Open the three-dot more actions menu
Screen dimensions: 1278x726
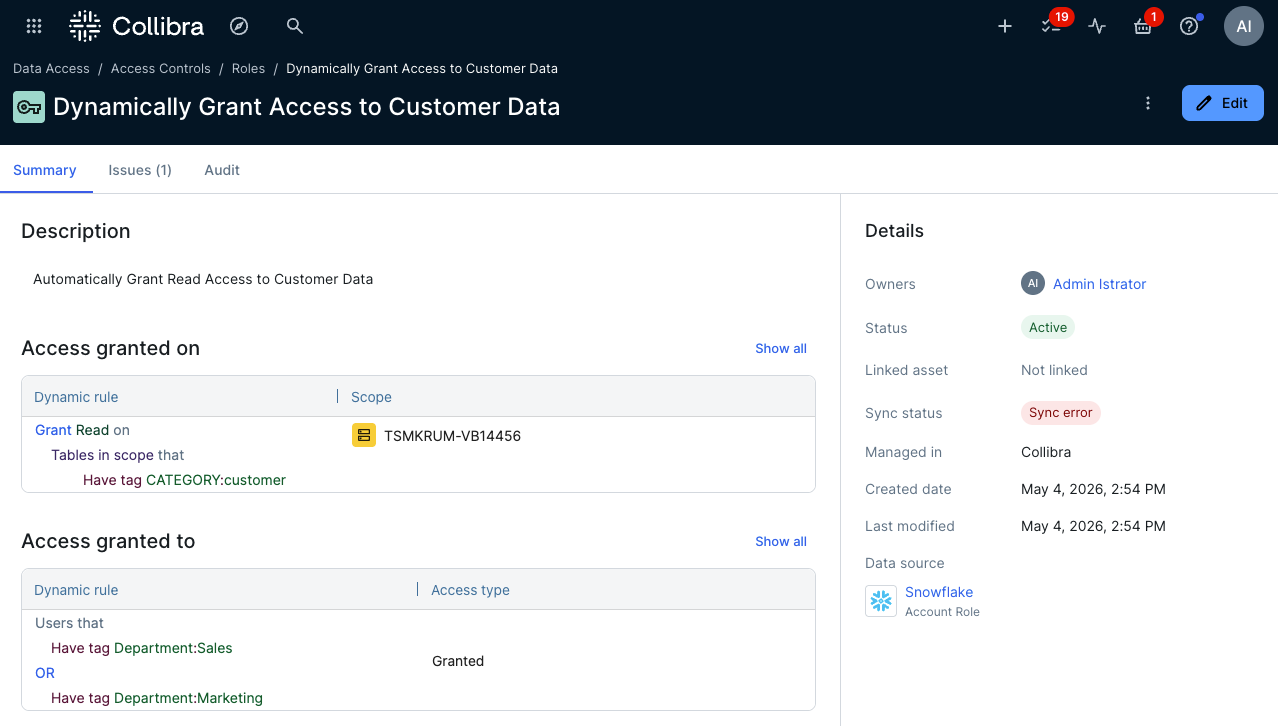click(x=1148, y=103)
